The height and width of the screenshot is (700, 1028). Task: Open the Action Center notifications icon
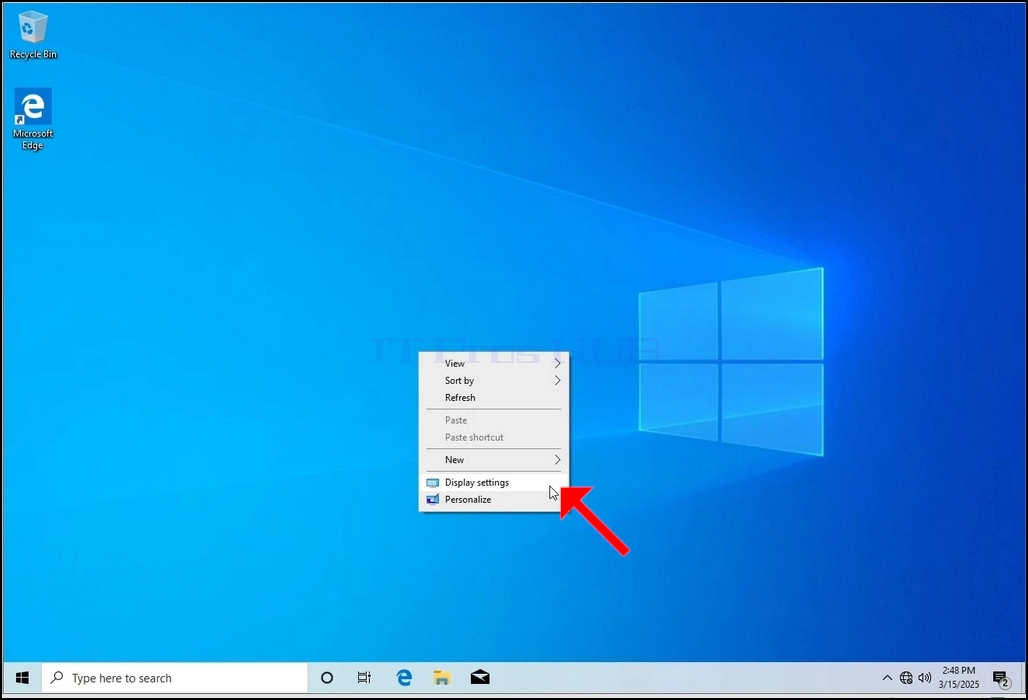(1000, 678)
